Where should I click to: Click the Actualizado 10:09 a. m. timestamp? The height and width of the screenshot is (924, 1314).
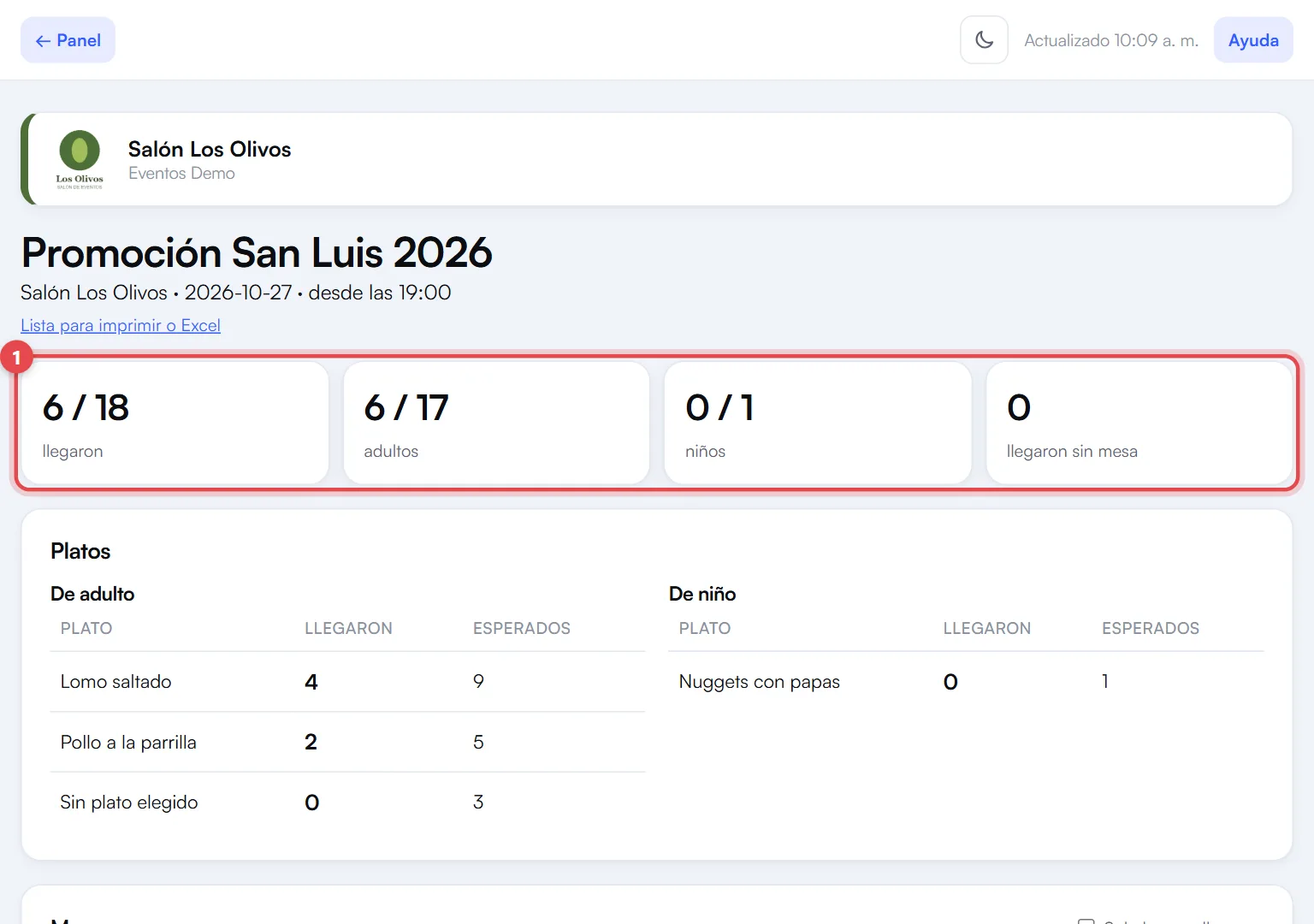[x=1111, y=40]
